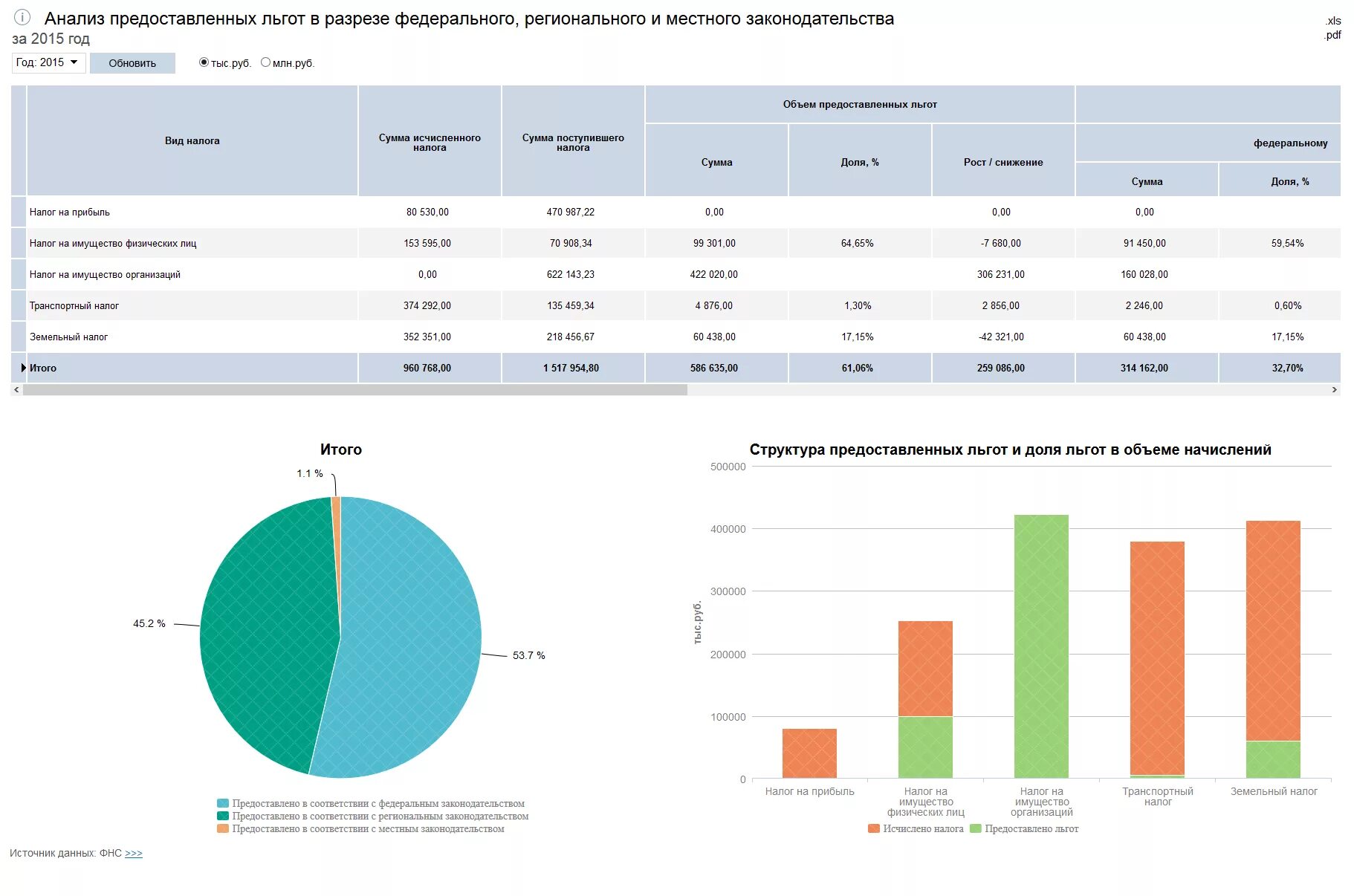Click the Сумма поступившего налога column header
Image resolution: width=1354 pixels, height=896 pixels.
point(573,141)
